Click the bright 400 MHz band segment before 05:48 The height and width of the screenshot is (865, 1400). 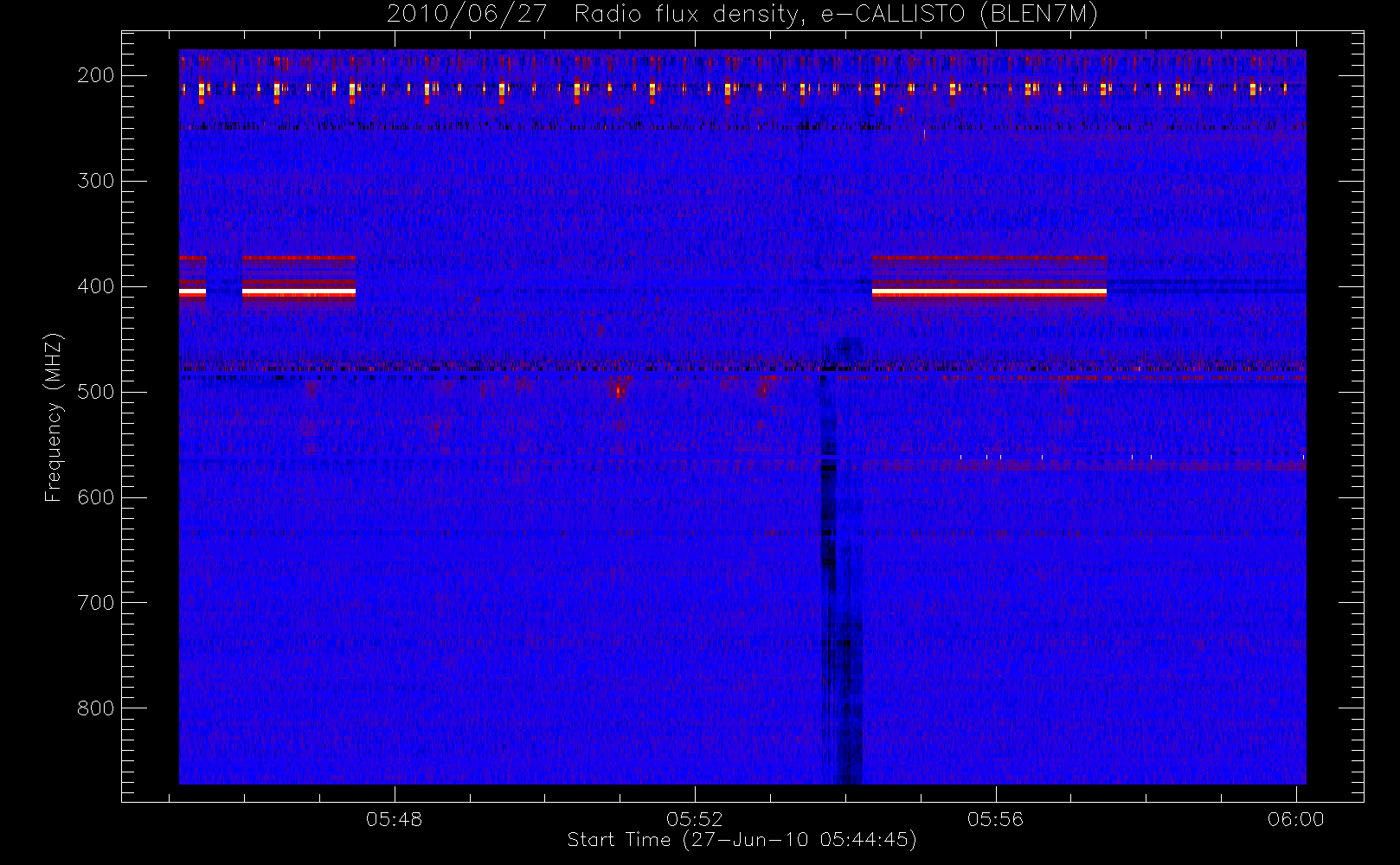299,293
